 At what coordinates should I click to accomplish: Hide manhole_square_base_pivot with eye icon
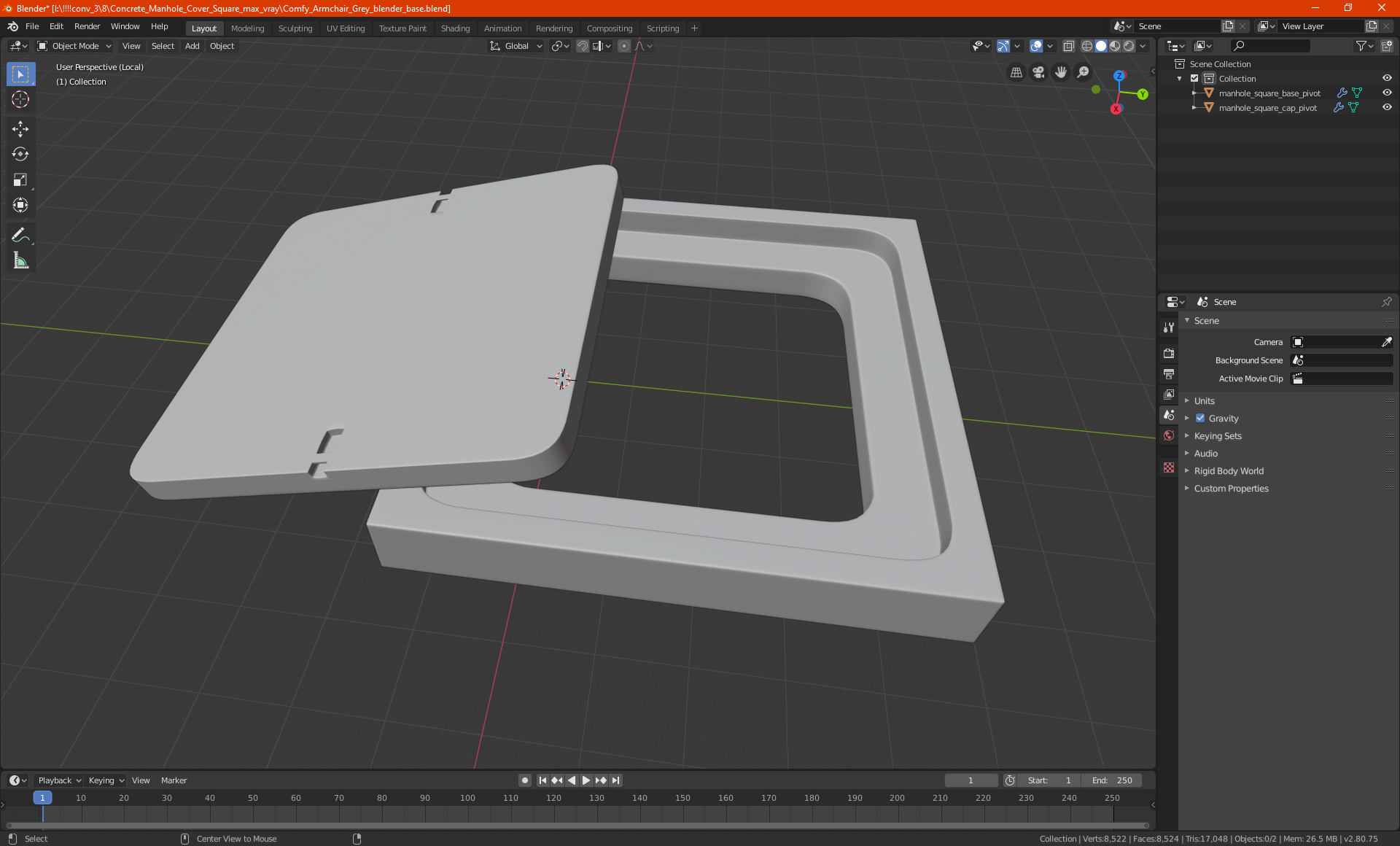tap(1387, 93)
